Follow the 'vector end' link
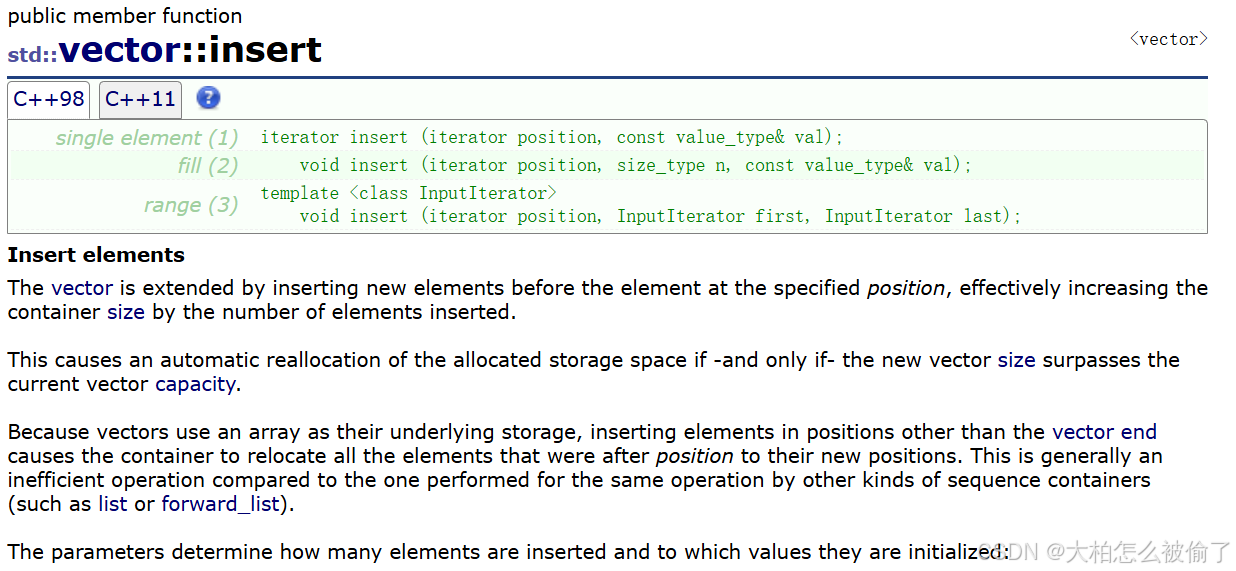The image size is (1236, 571). click(x=1104, y=432)
